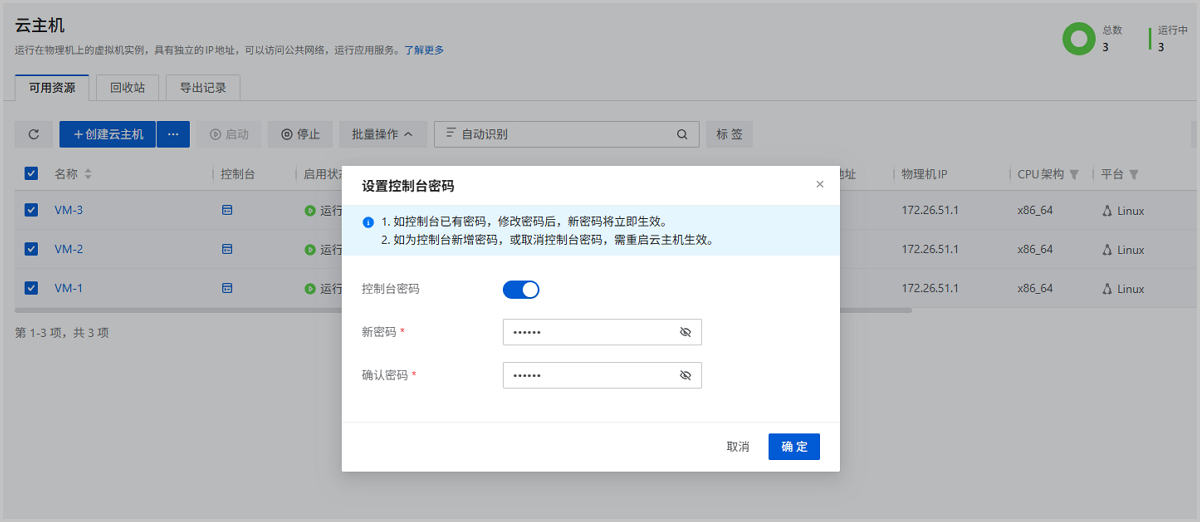Click the 平台 column filter icon
The image size is (1200, 522).
click(x=1134, y=175)
